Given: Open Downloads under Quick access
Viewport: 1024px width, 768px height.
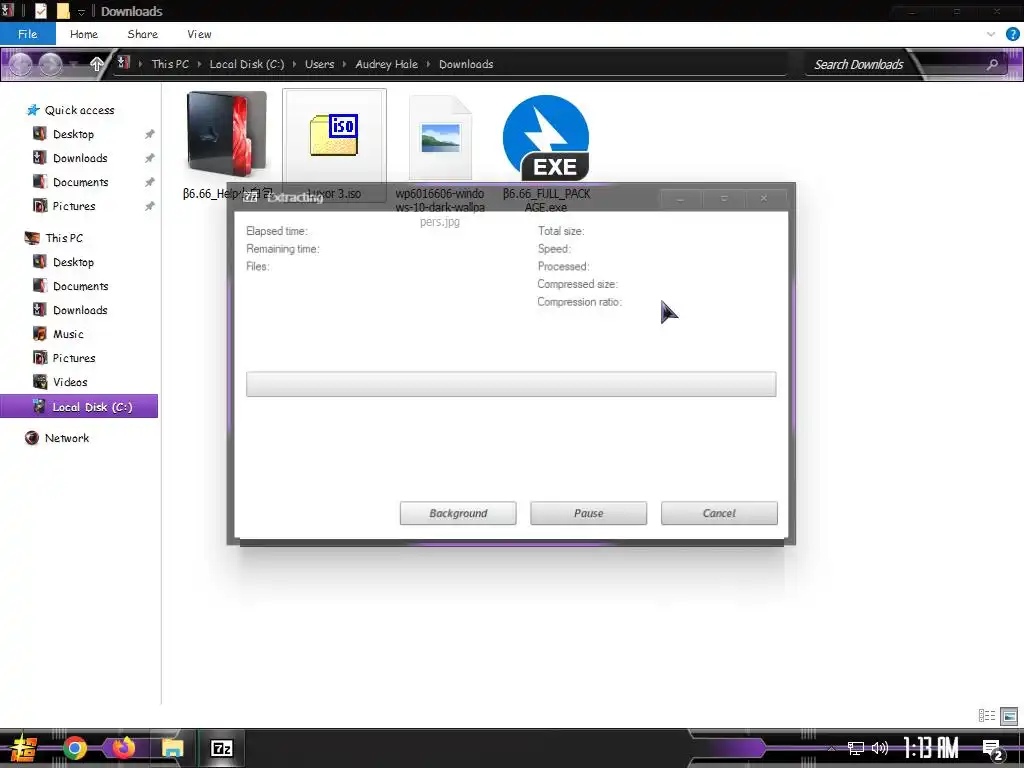Looking at the screenshot, I should coord(80,158).
